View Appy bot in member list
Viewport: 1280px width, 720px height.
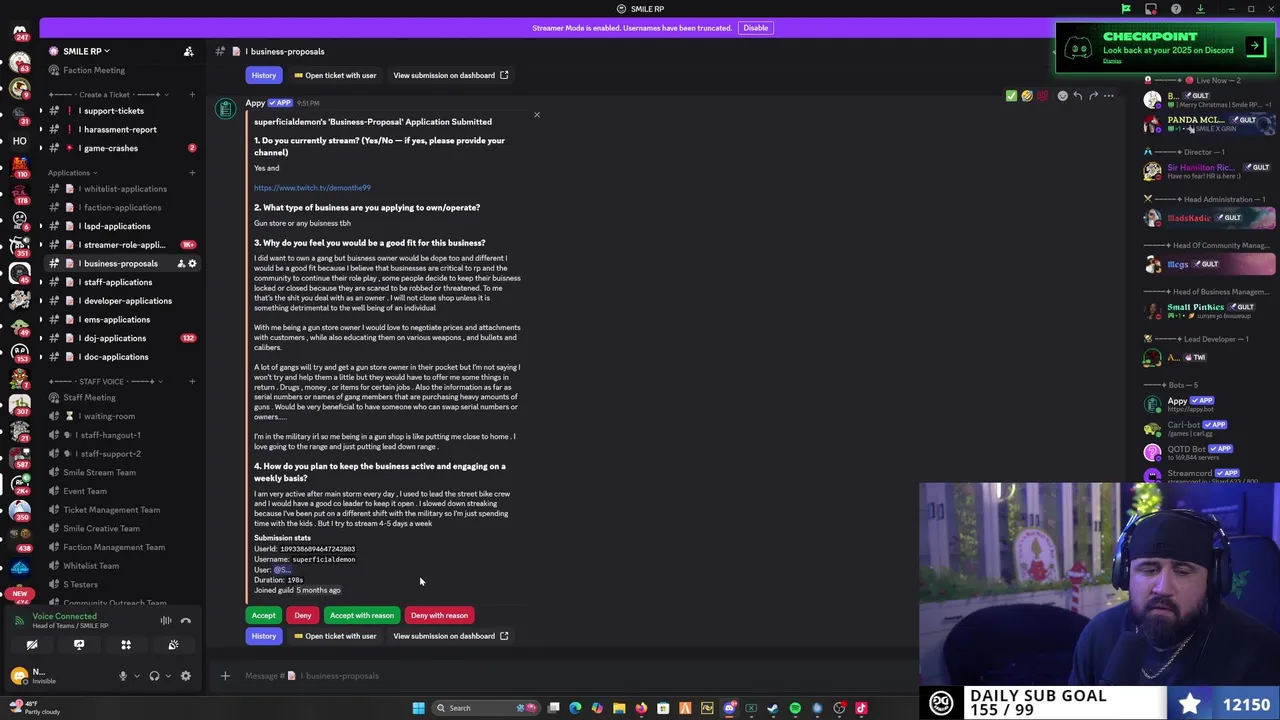tap(1210, 404)
